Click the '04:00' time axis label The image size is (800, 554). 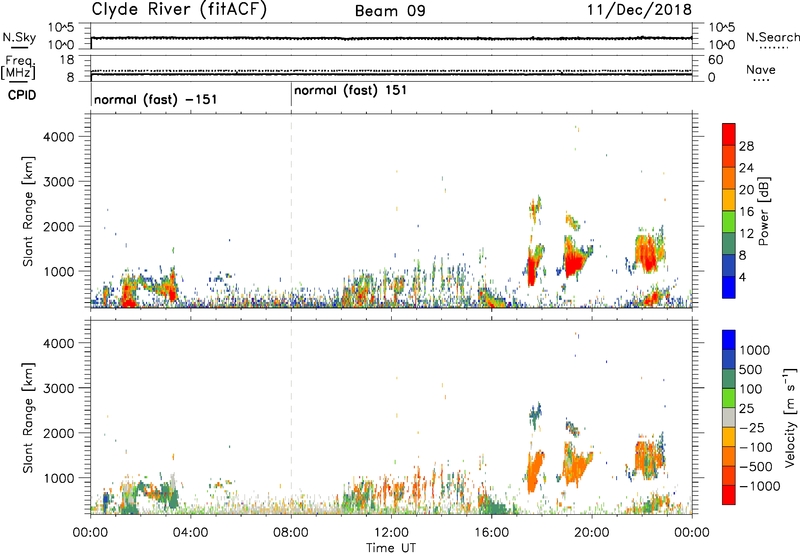coord(190,533)
